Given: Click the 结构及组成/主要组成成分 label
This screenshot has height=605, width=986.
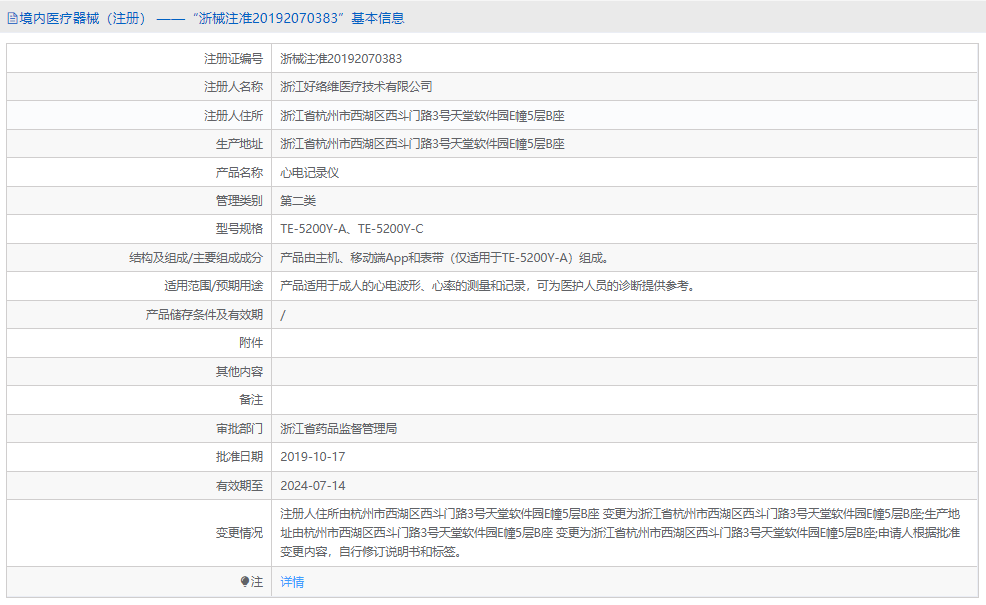Looking at the screenshot, I should click(196, 258).
